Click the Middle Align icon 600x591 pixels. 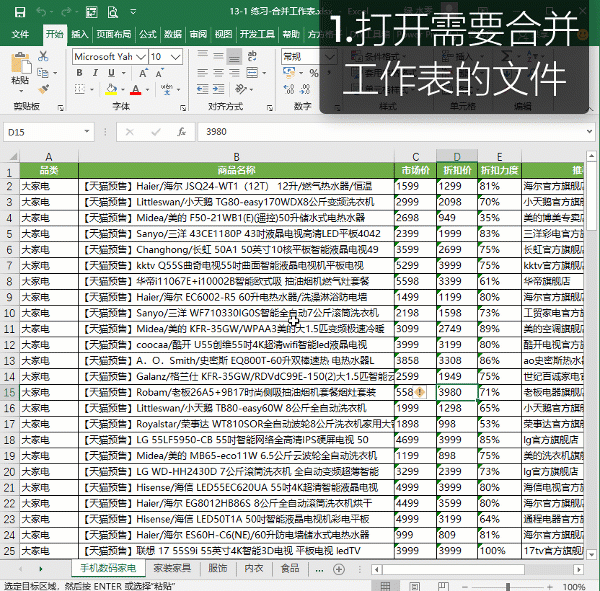point(218,56)
